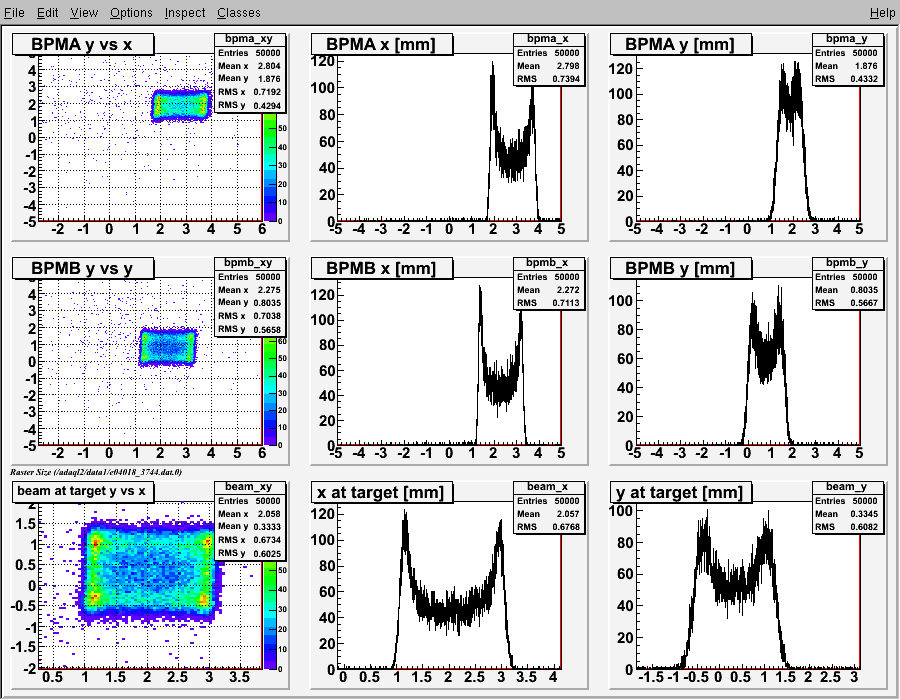
Task: Click the "x at target [mm]" plot title
Action: [x=382, y=492]
